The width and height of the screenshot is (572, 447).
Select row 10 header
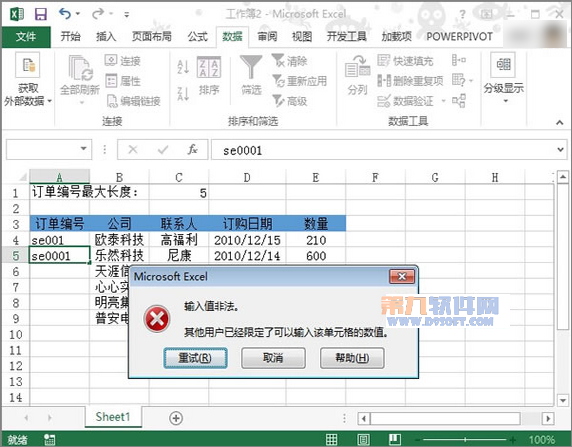(x=15, y=334)
